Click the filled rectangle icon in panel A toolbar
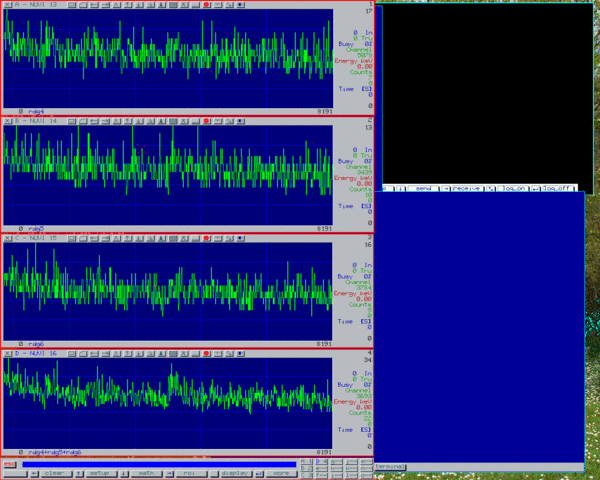 pyautogui.click(x=173, y=5)
